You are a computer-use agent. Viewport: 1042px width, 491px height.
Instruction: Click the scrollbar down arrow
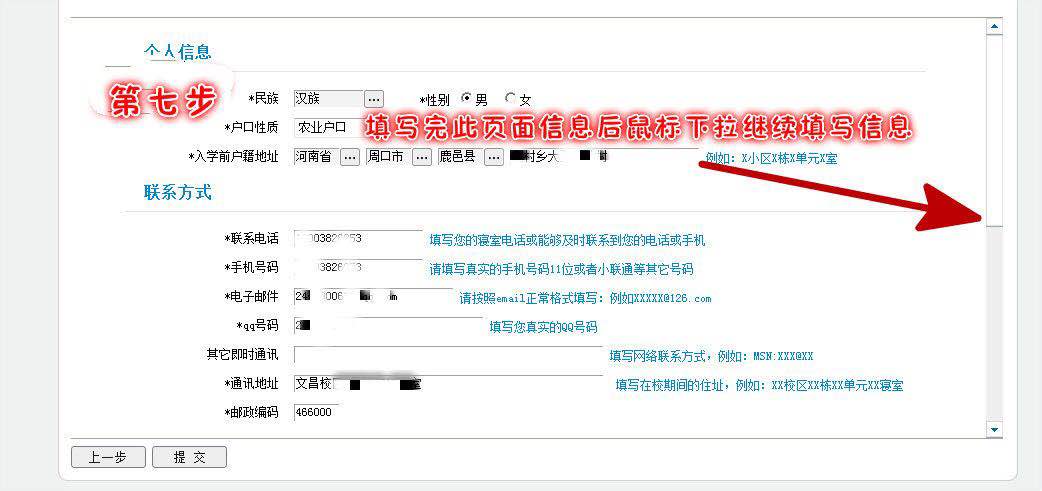[x=994, y=429]
